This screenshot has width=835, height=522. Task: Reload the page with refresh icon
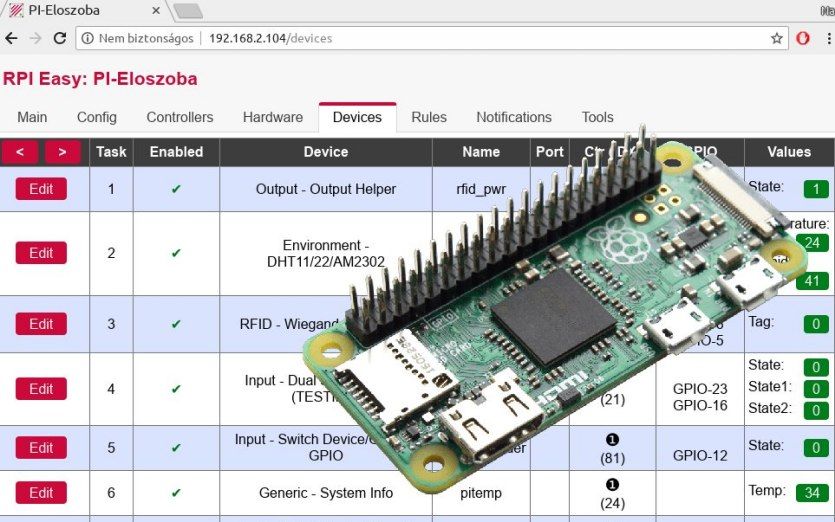coord(60,38)
